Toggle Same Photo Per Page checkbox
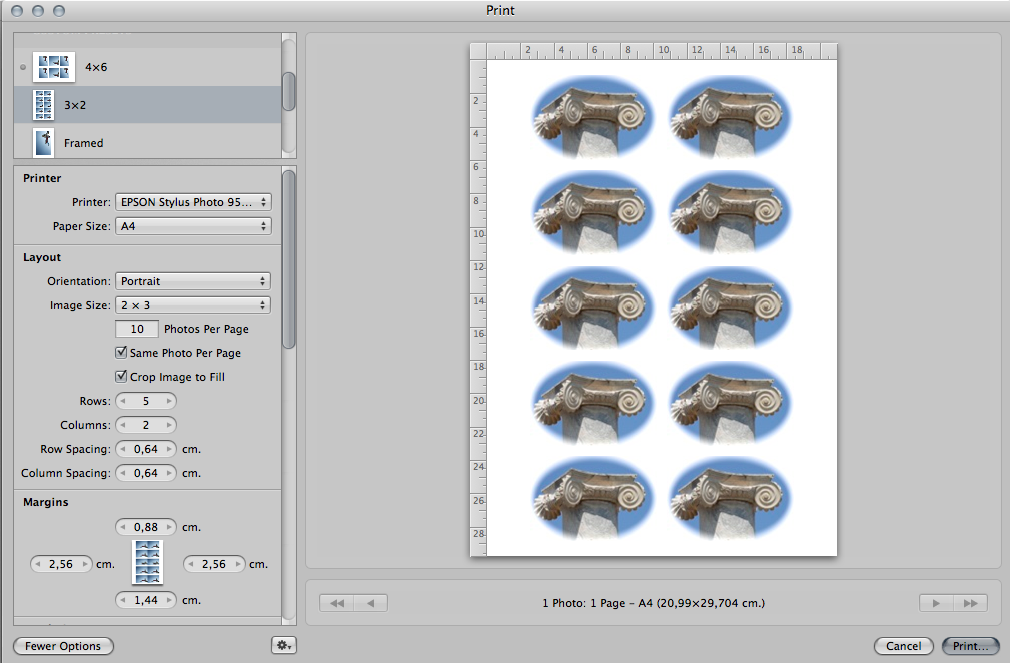The width and height of the screenshot is (1010, 663). coord(121,352)
